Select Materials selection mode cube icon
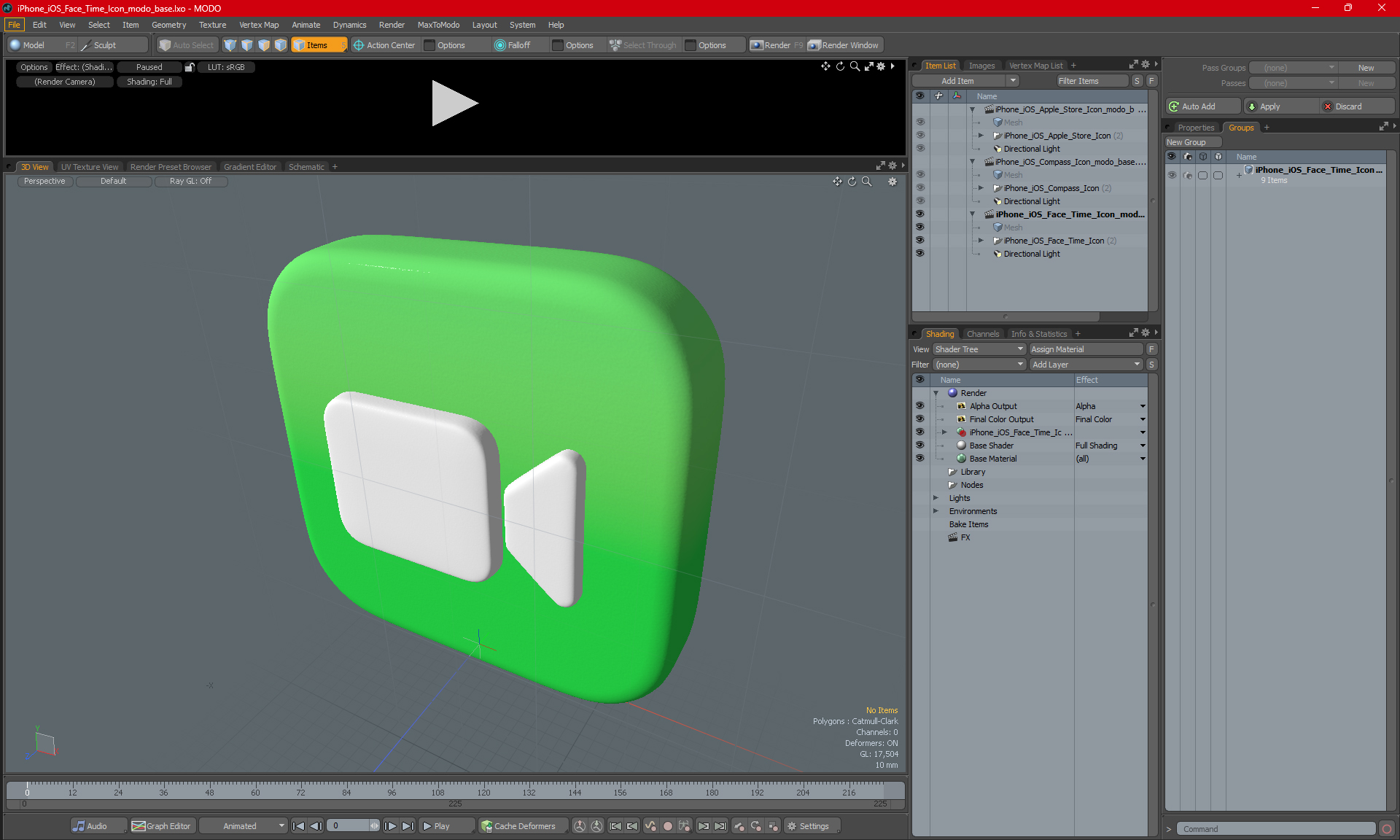 click(281, 45)
